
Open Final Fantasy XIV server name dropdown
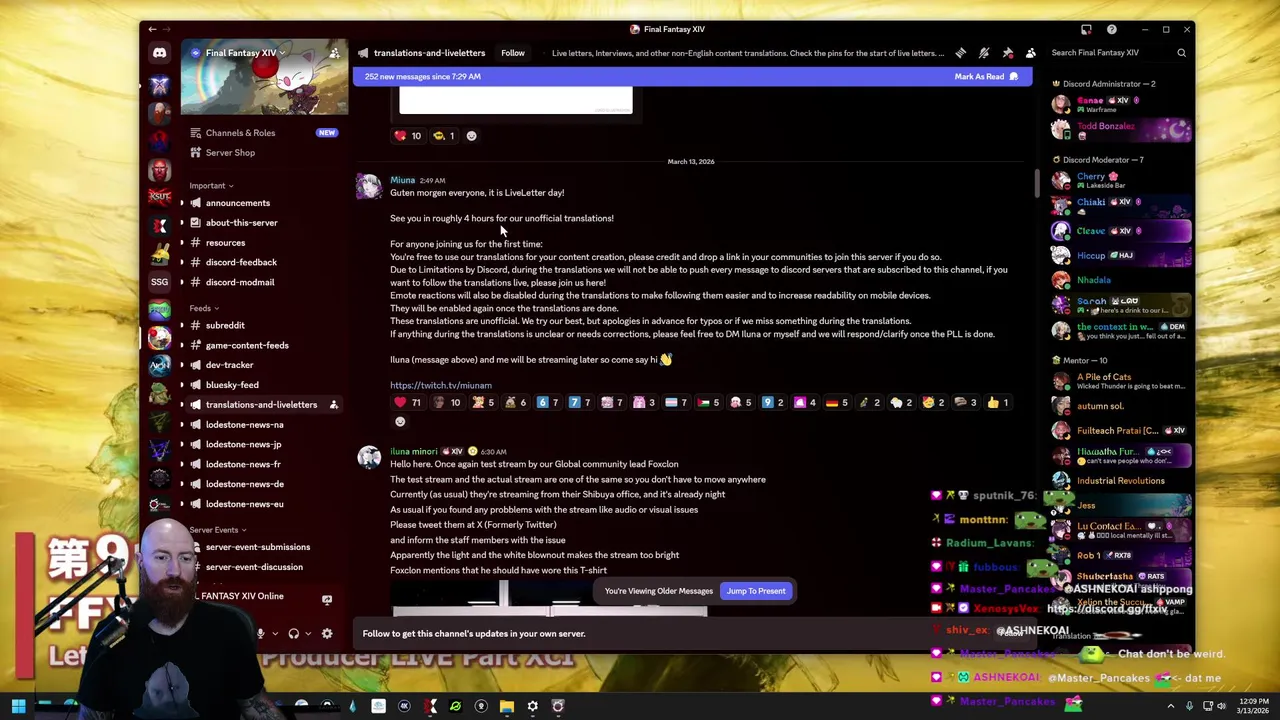(245, 53)
